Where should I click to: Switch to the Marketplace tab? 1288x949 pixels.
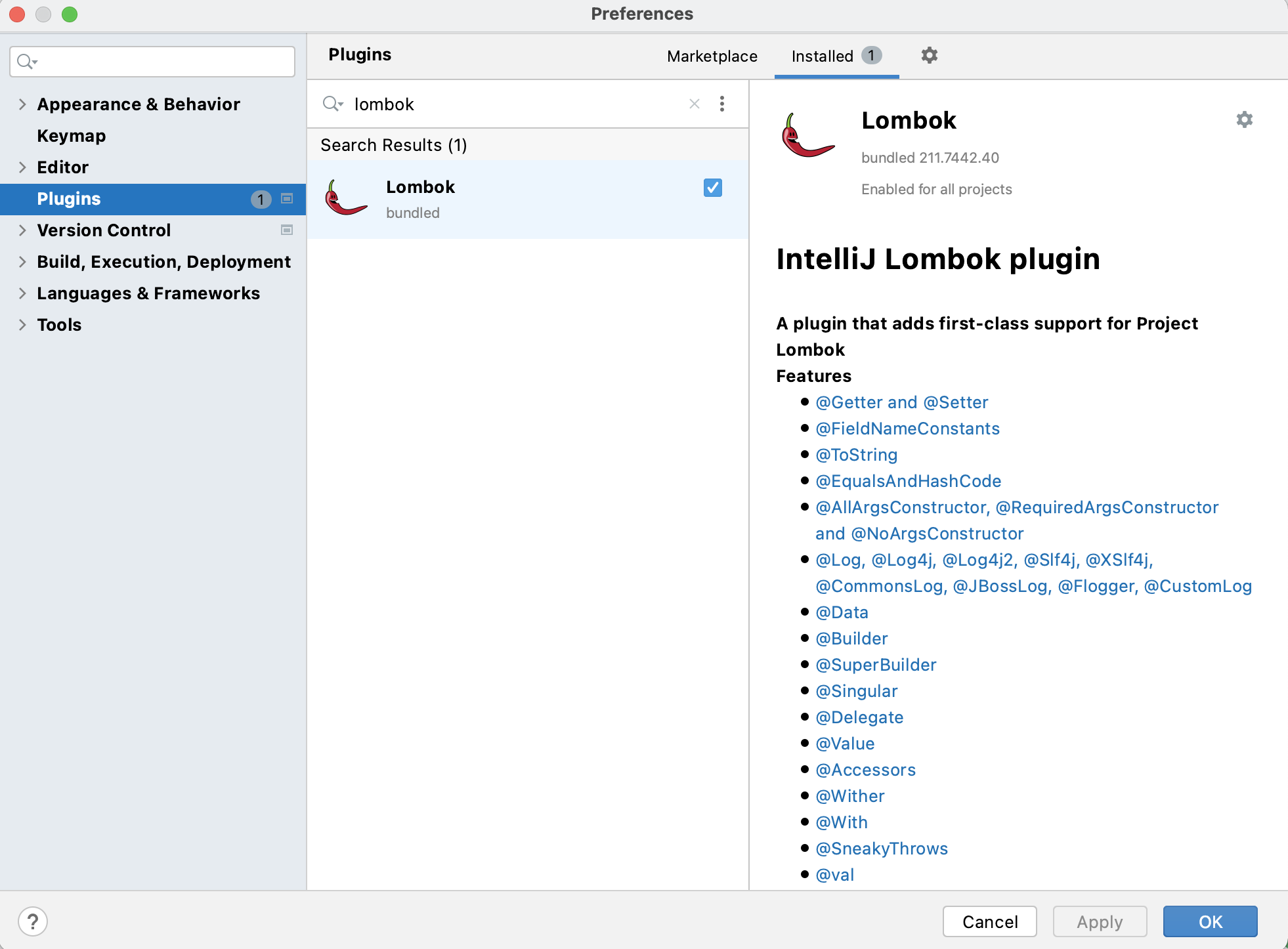click(712, 56)
